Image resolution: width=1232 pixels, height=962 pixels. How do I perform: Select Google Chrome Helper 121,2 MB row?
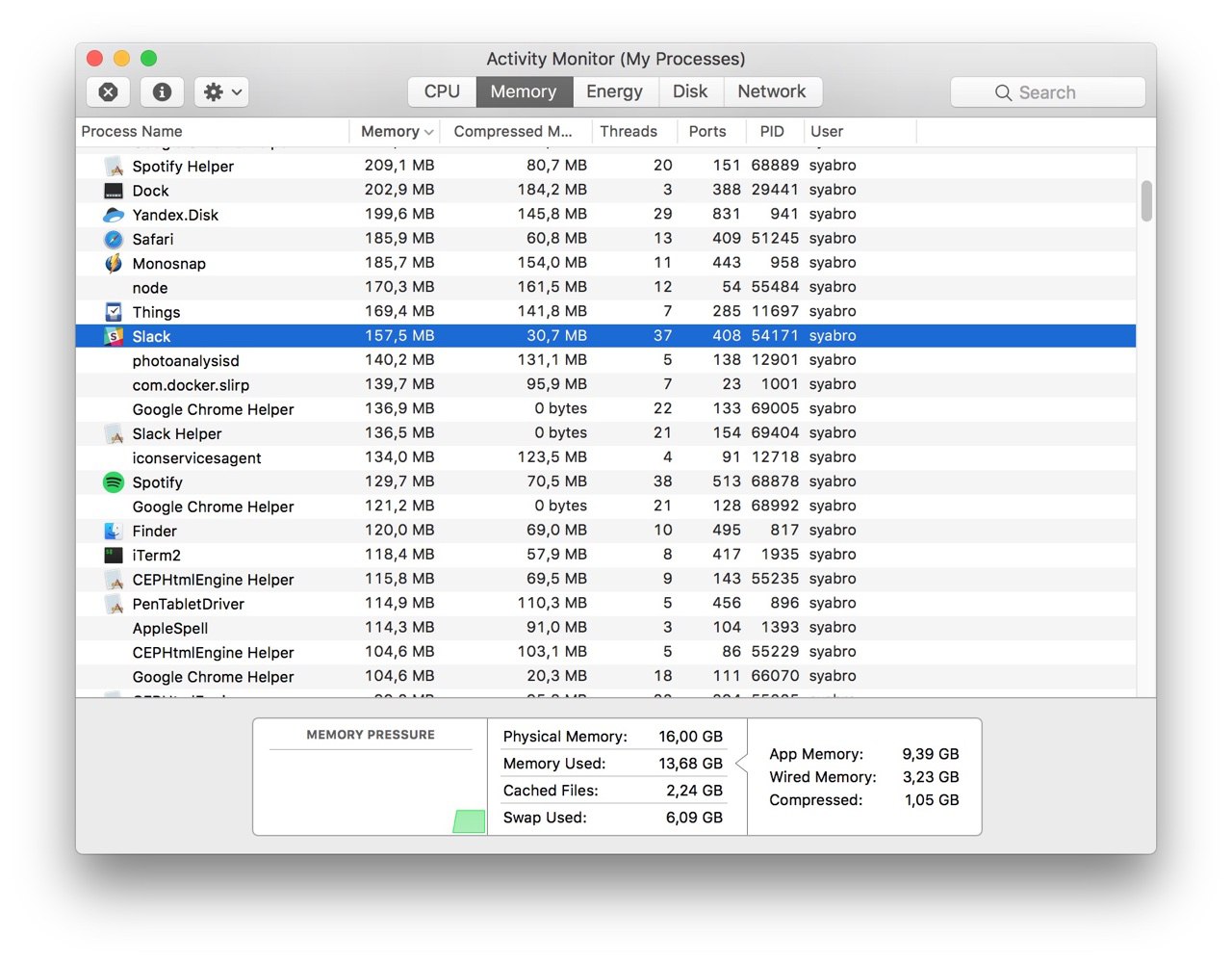(x=605, y=506)
